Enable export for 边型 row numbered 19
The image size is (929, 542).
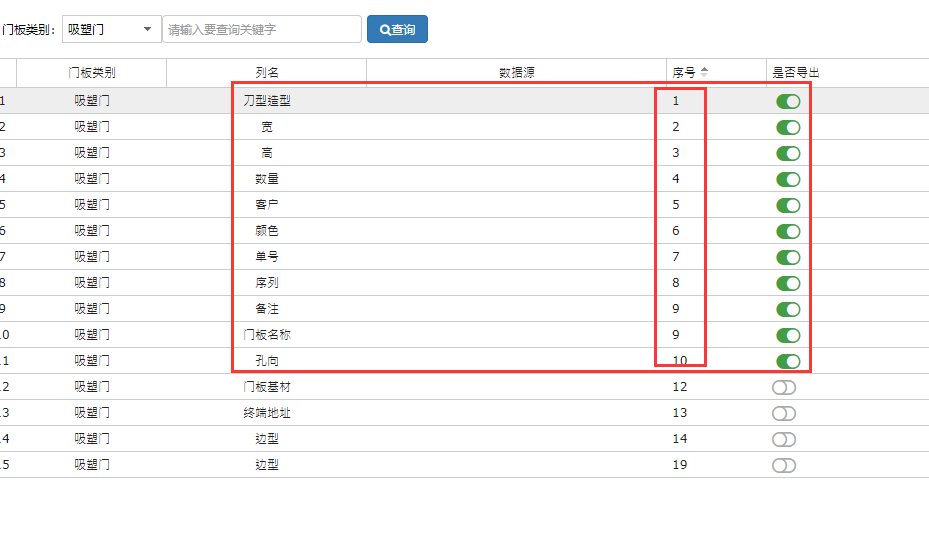pyautogui.click(x=784, y=466)
